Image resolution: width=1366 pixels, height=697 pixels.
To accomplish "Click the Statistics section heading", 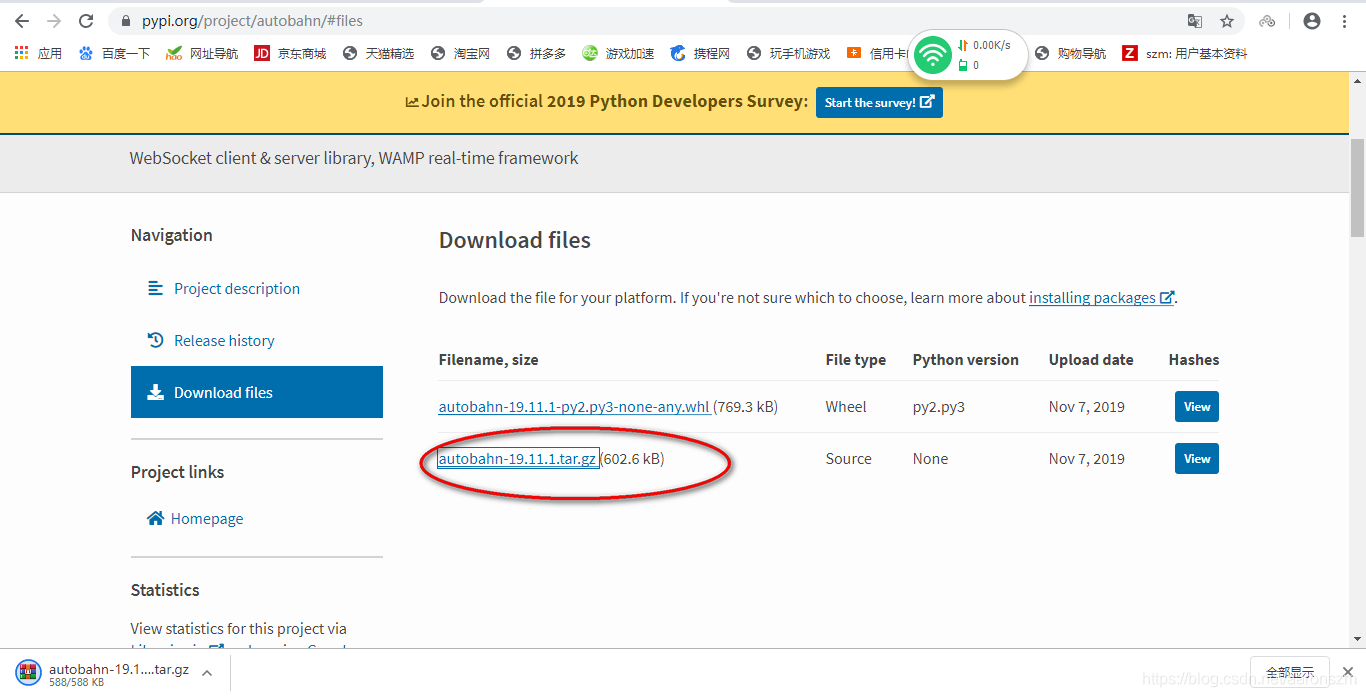I will point(165,590).
